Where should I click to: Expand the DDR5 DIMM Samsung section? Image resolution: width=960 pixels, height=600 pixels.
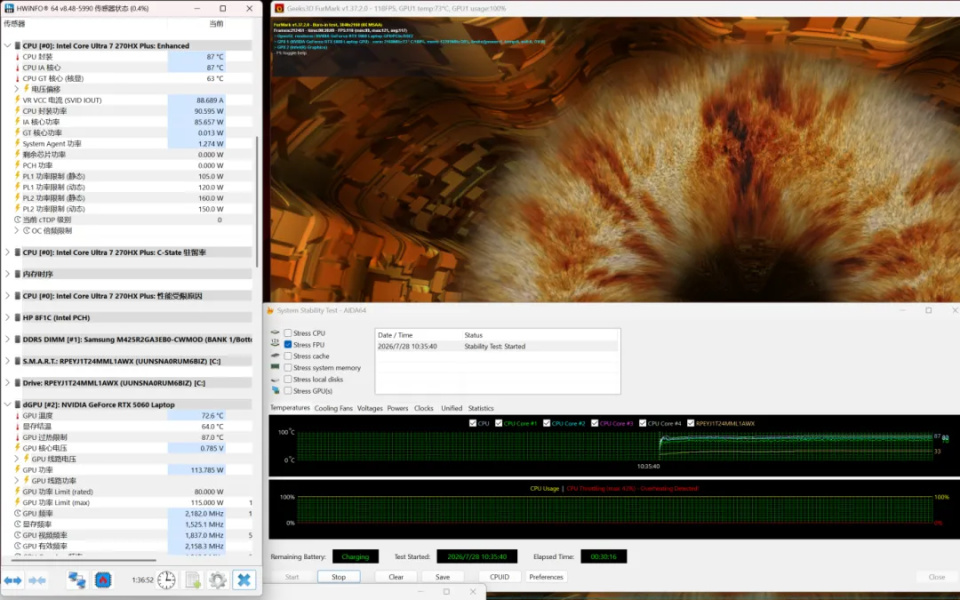coord(8,339)
